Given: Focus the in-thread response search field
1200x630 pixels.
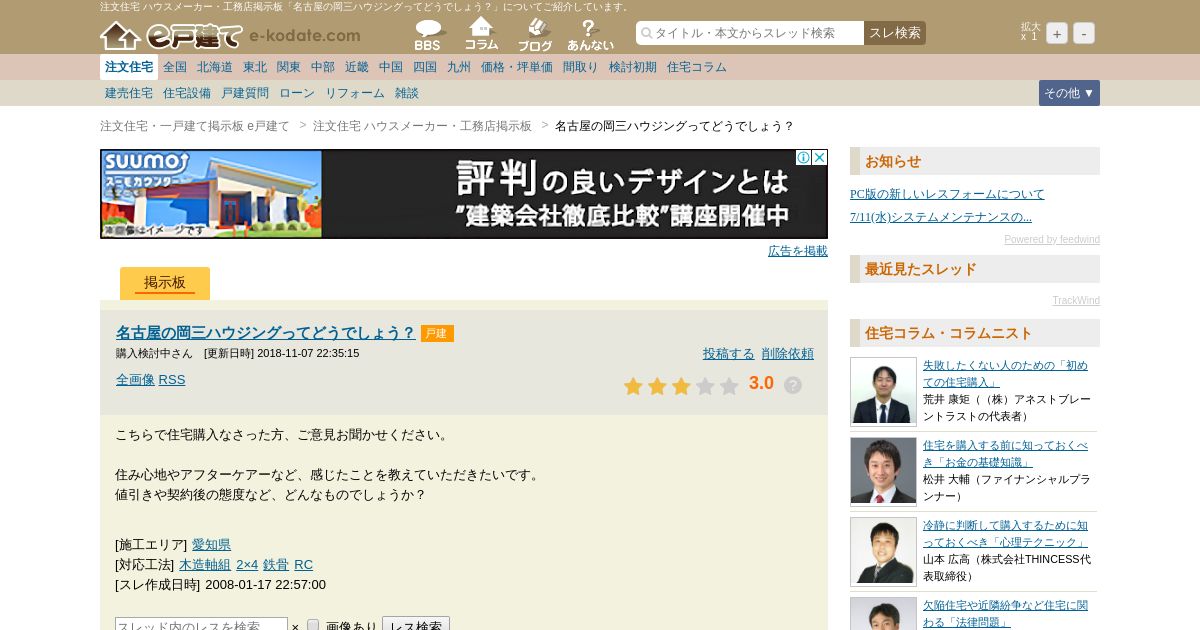Looking at the screenshot, I should click(x=201, y=626).
